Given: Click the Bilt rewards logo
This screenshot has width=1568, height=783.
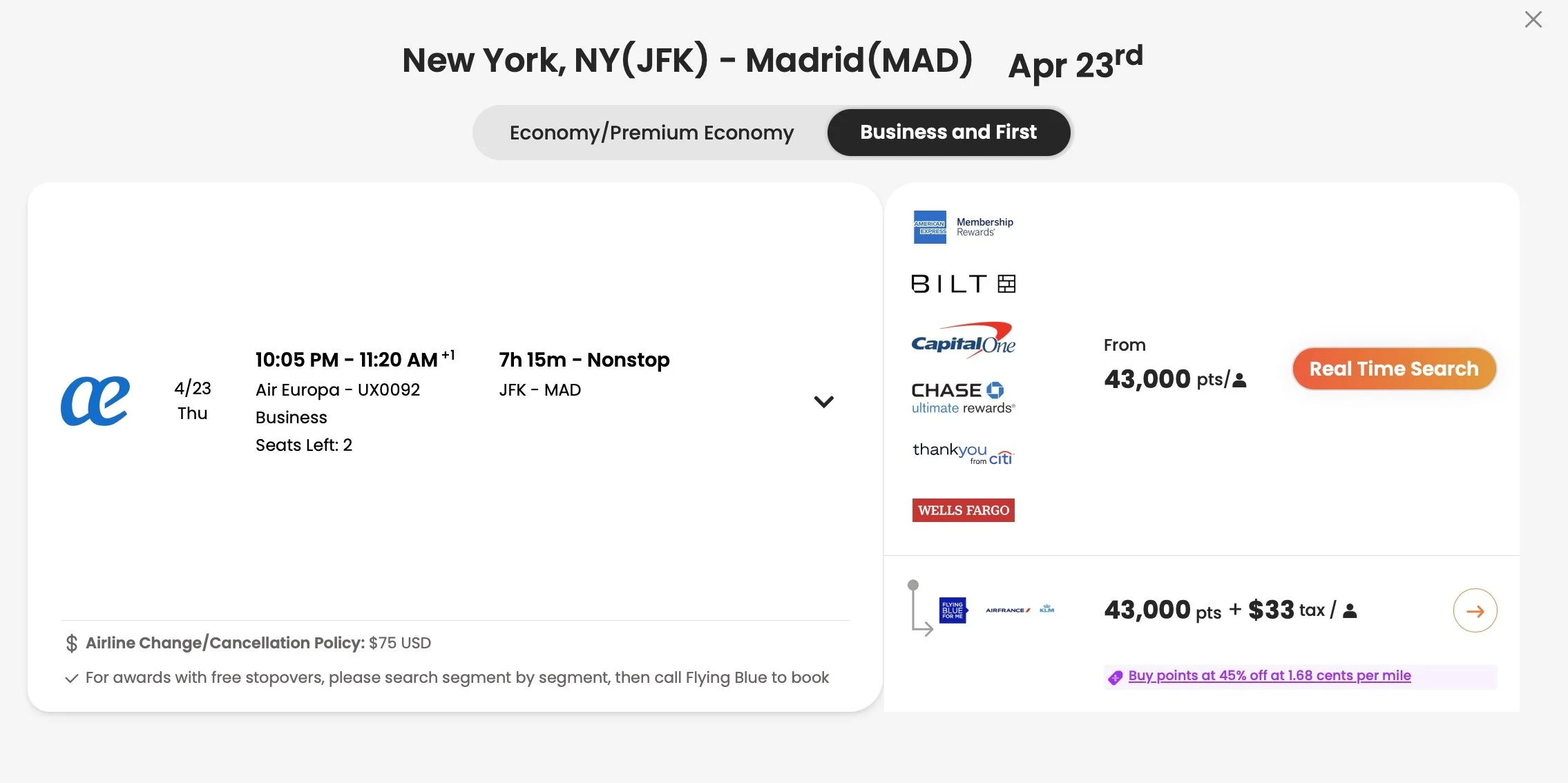Looking at the screenshot, I should click(x=963, y=284).
